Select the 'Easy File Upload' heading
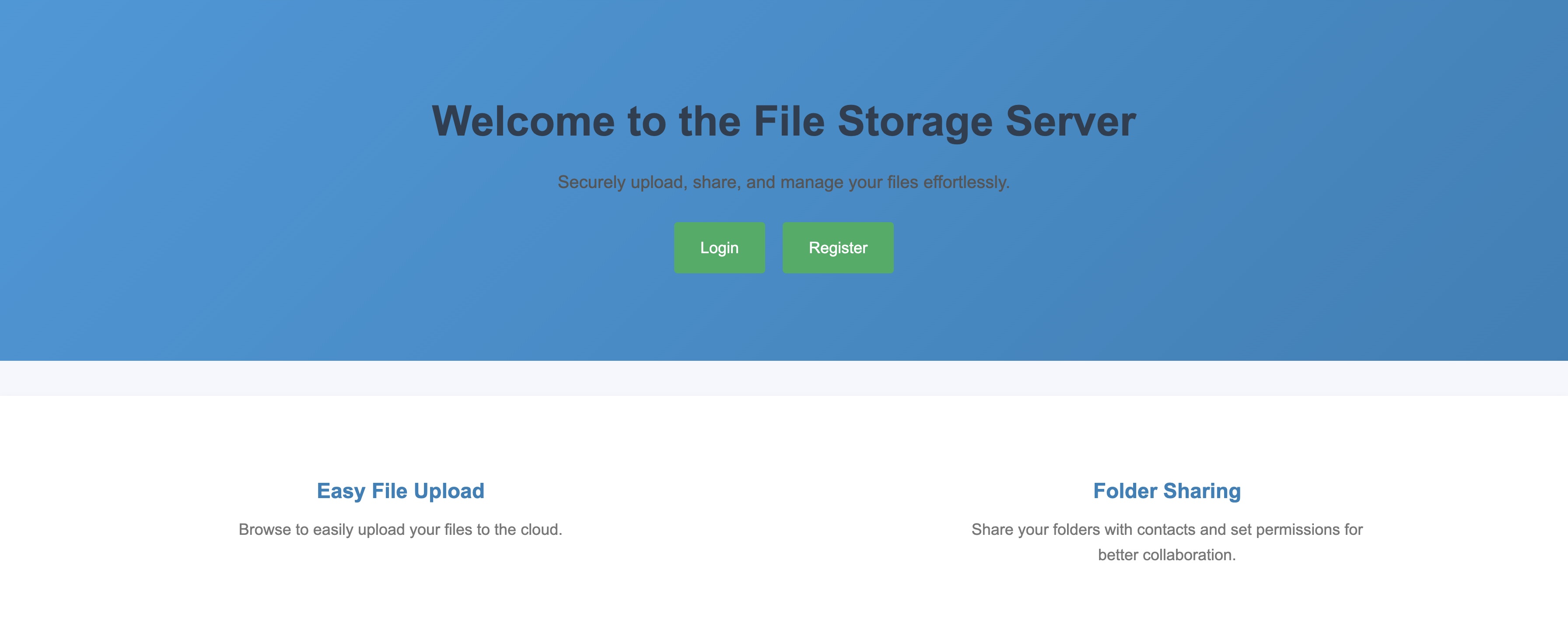 pos(401,491)
